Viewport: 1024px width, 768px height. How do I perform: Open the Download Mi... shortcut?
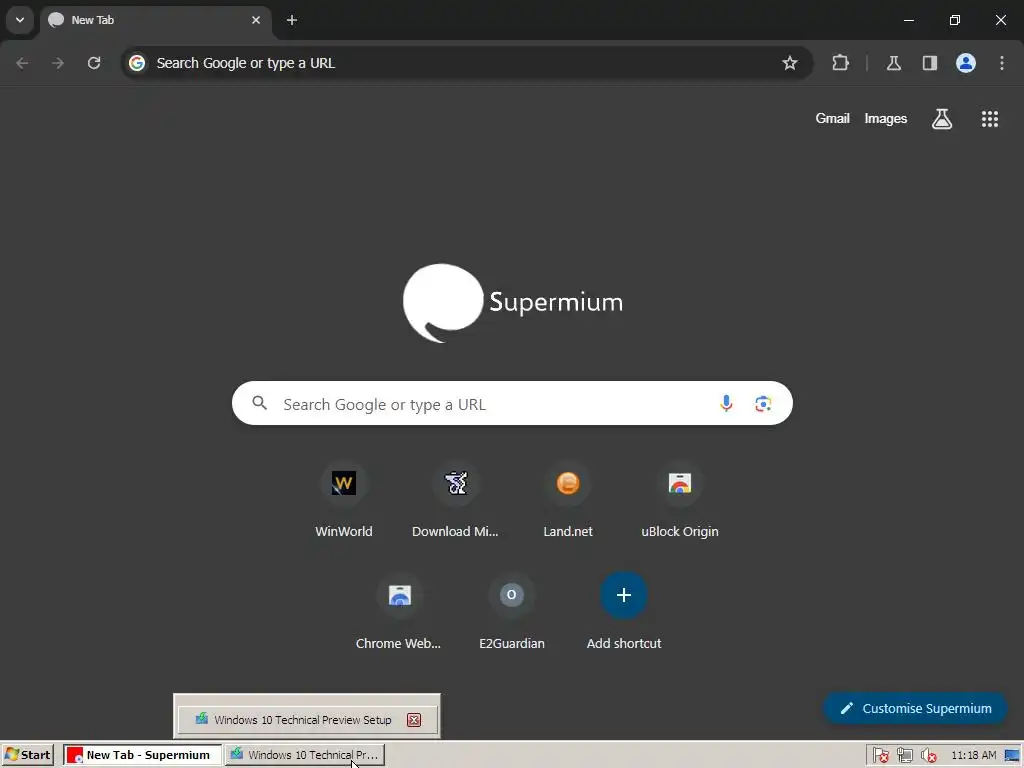tap(456, 500)
